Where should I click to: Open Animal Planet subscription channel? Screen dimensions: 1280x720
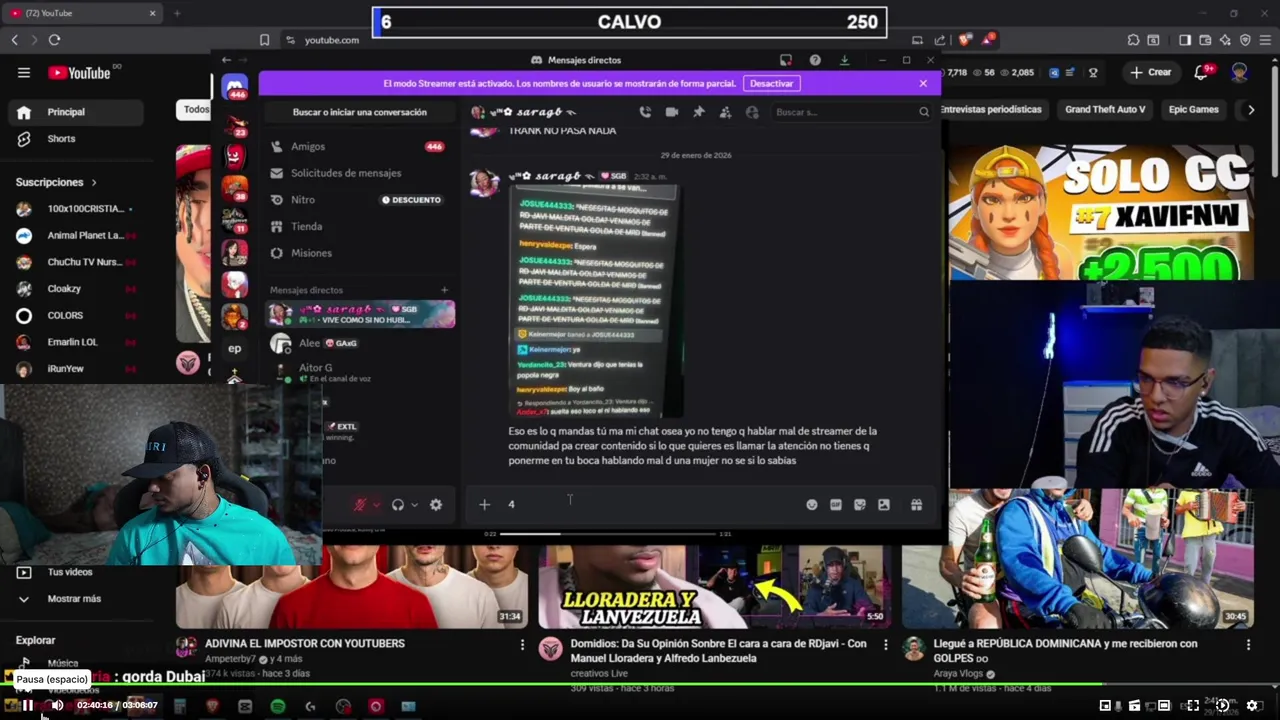coord(75,236)
